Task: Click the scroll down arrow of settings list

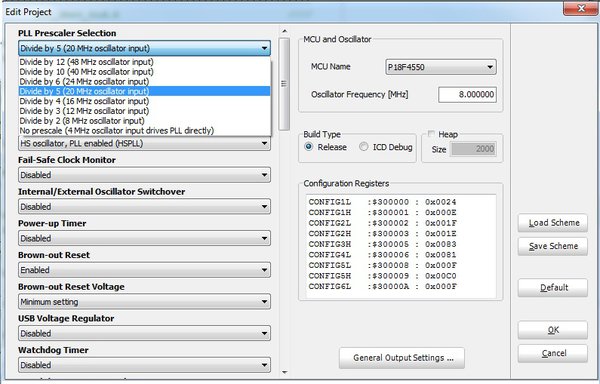Action: coord(284,372)
